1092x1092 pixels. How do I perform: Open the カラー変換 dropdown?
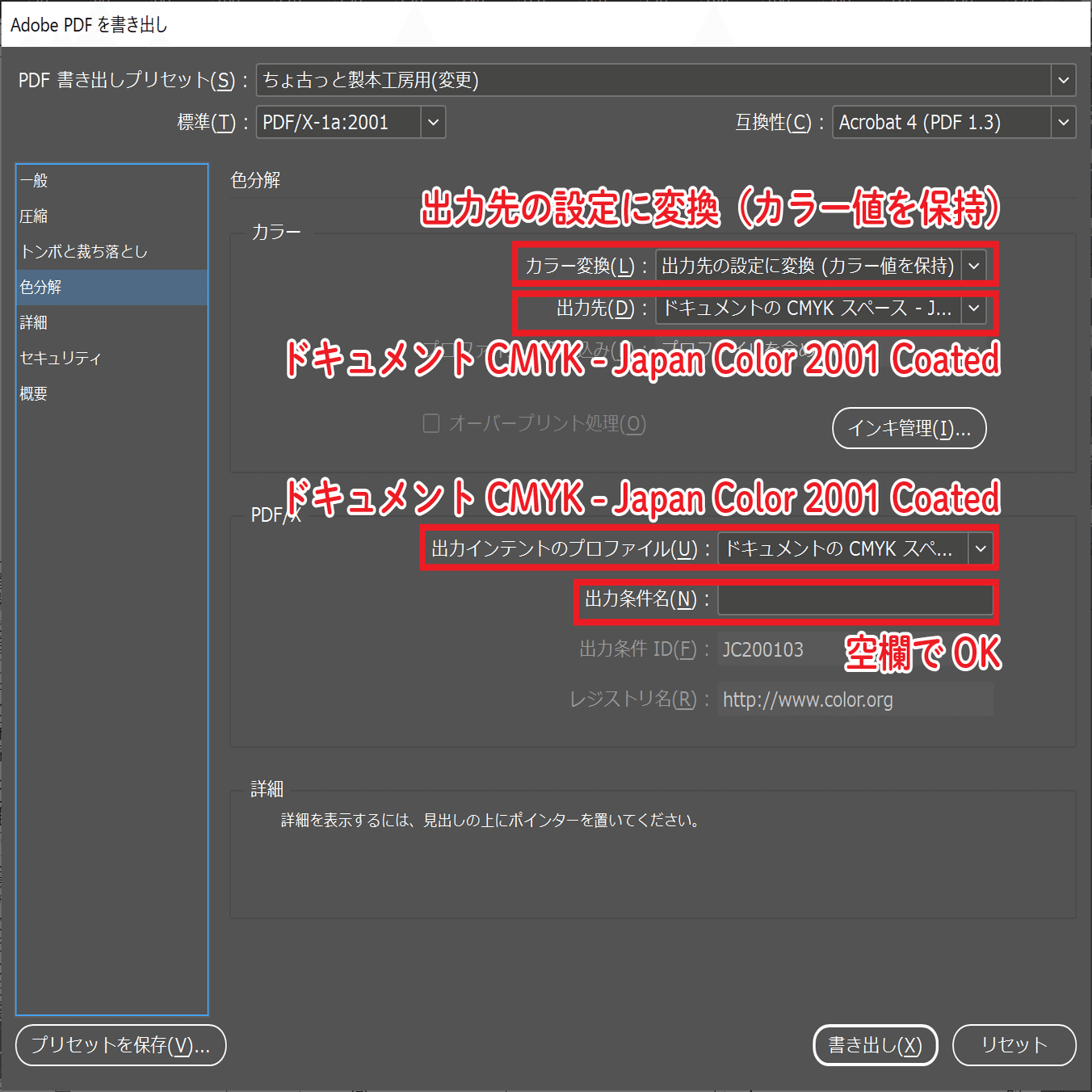click(821, 266)
